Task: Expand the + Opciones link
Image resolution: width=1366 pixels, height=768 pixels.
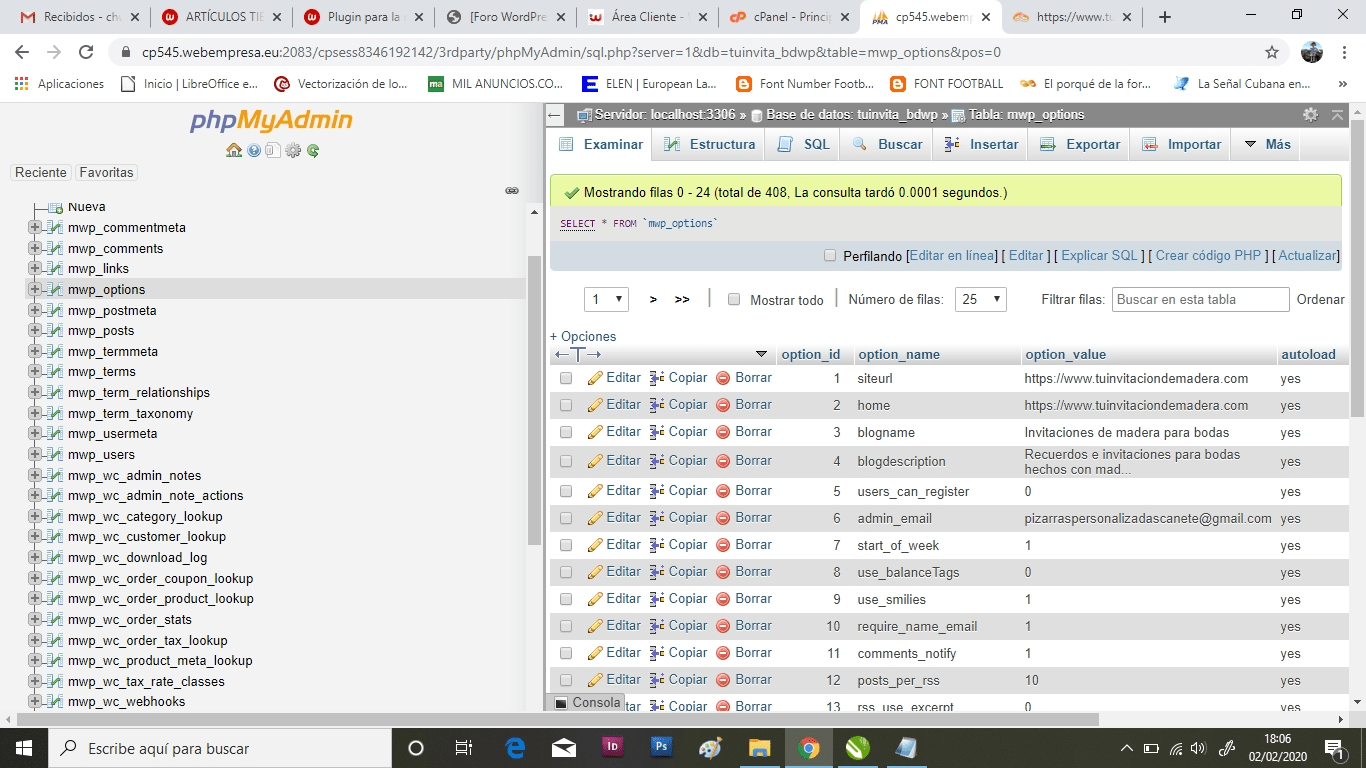Action: (583, 336)
